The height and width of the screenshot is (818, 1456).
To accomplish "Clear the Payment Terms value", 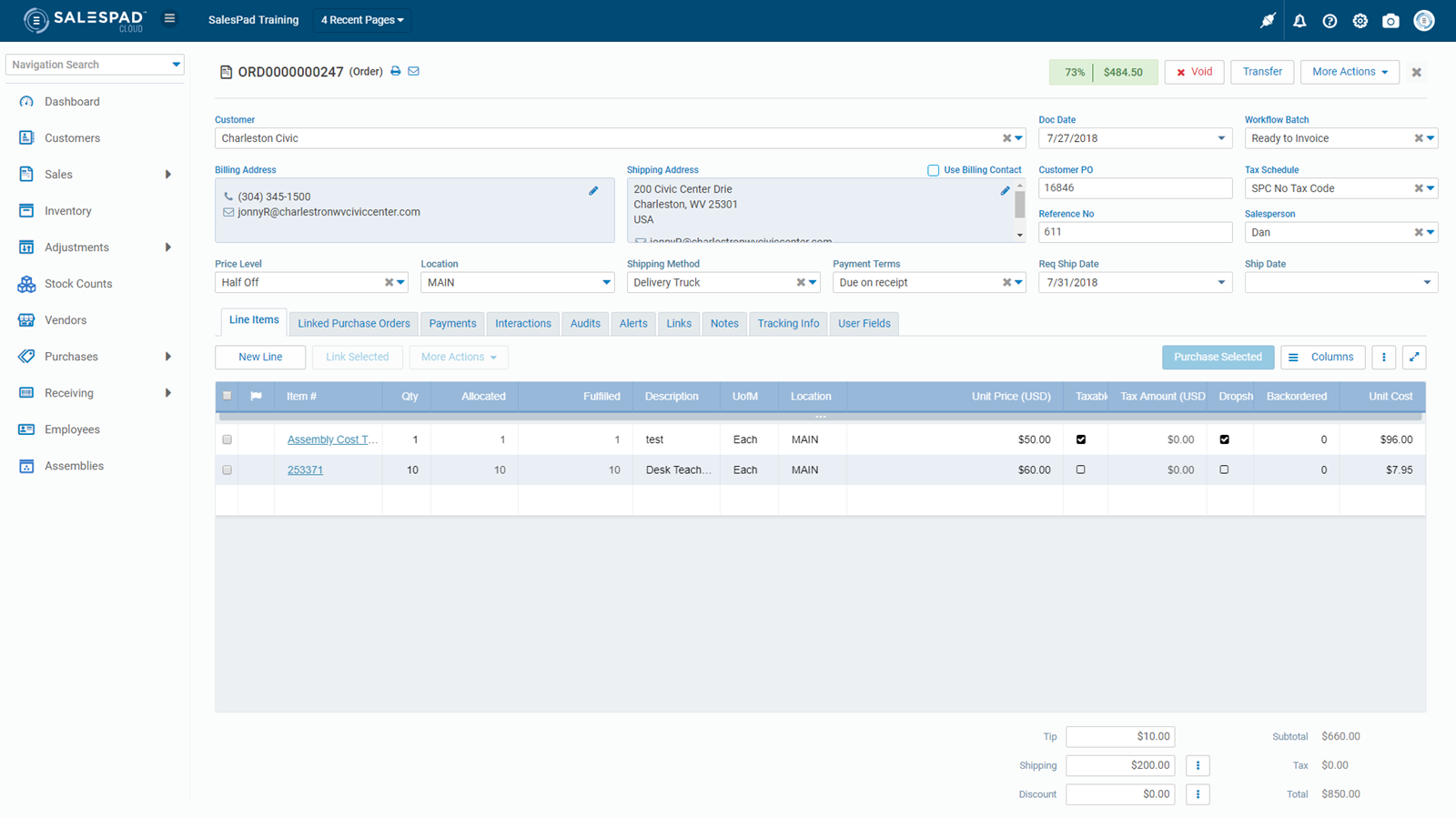I will 1006,282.
